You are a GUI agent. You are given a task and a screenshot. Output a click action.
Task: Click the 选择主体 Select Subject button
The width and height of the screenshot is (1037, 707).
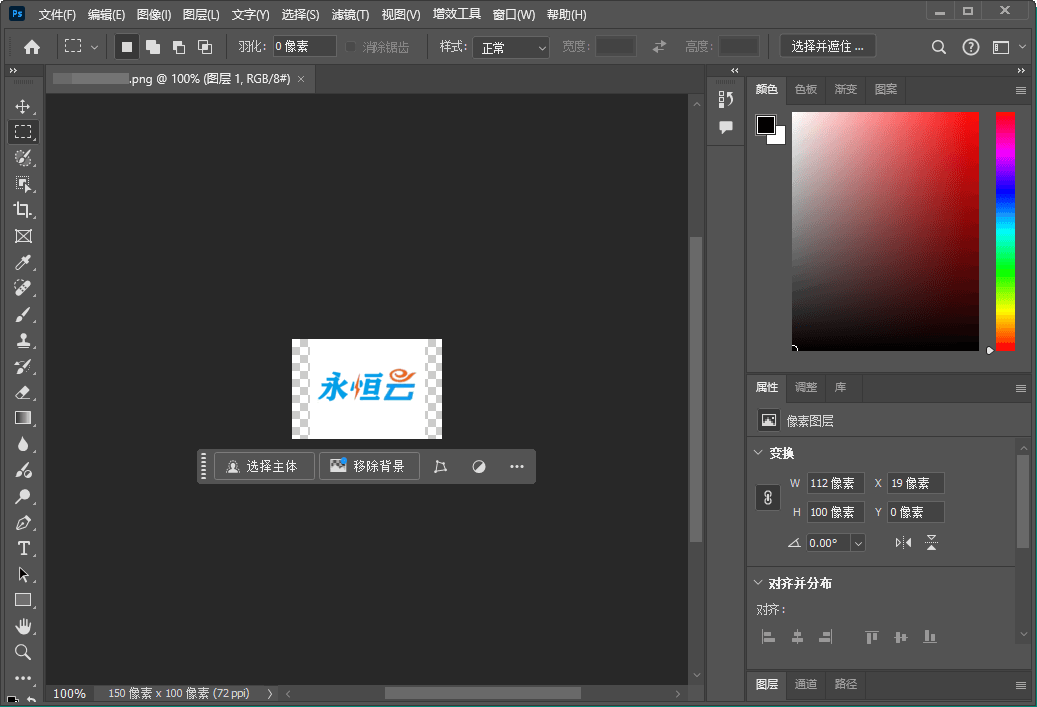click(x=263, y=466)
